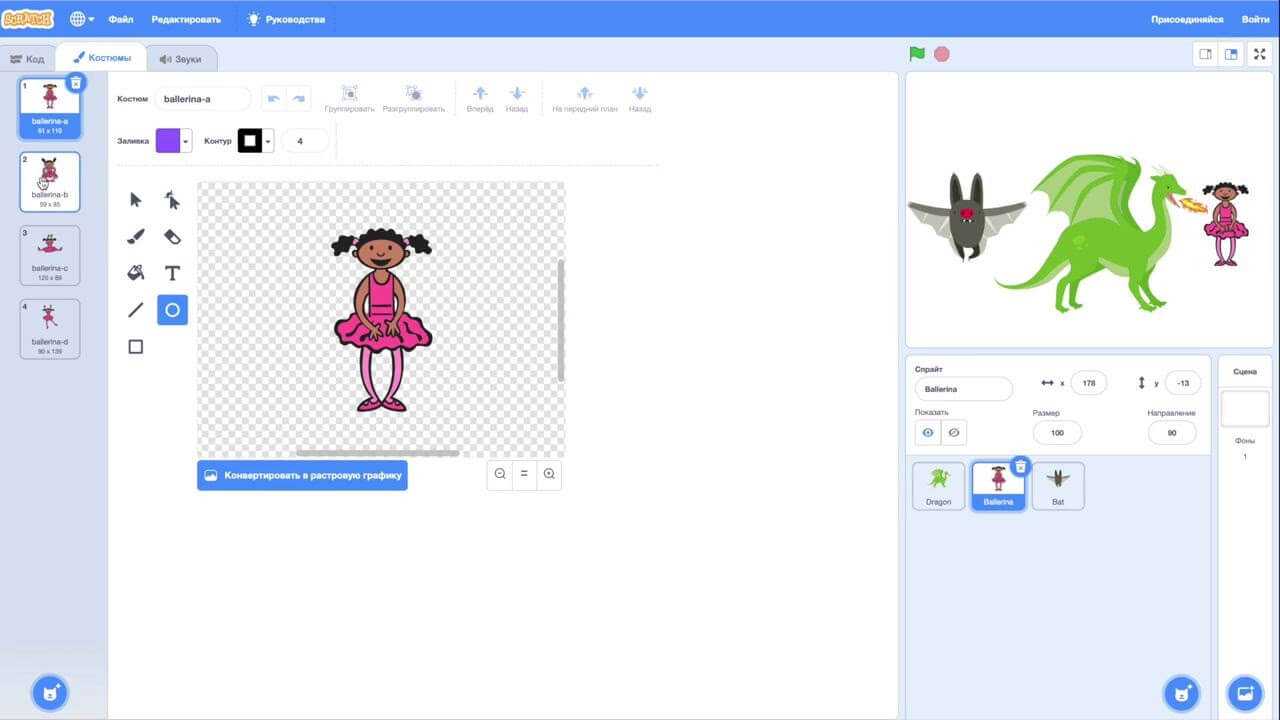Select the Eraser tool
Viewport: 1280px width, 720px height.
[172, 237]
